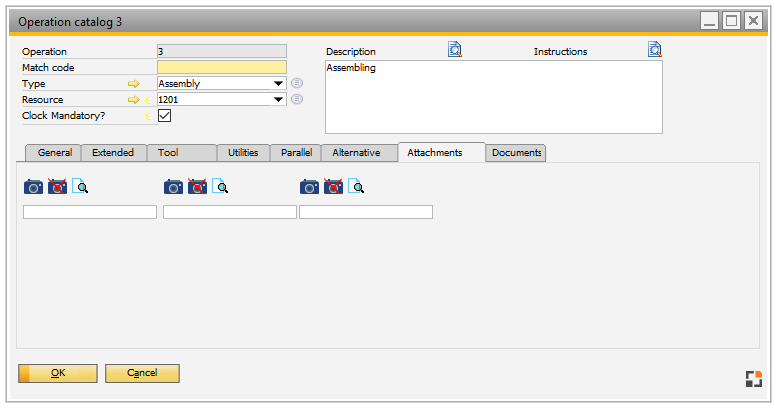Click the first attachment camera icon
The width and height of the screenshot is (776, 409).
pos(33,187)
